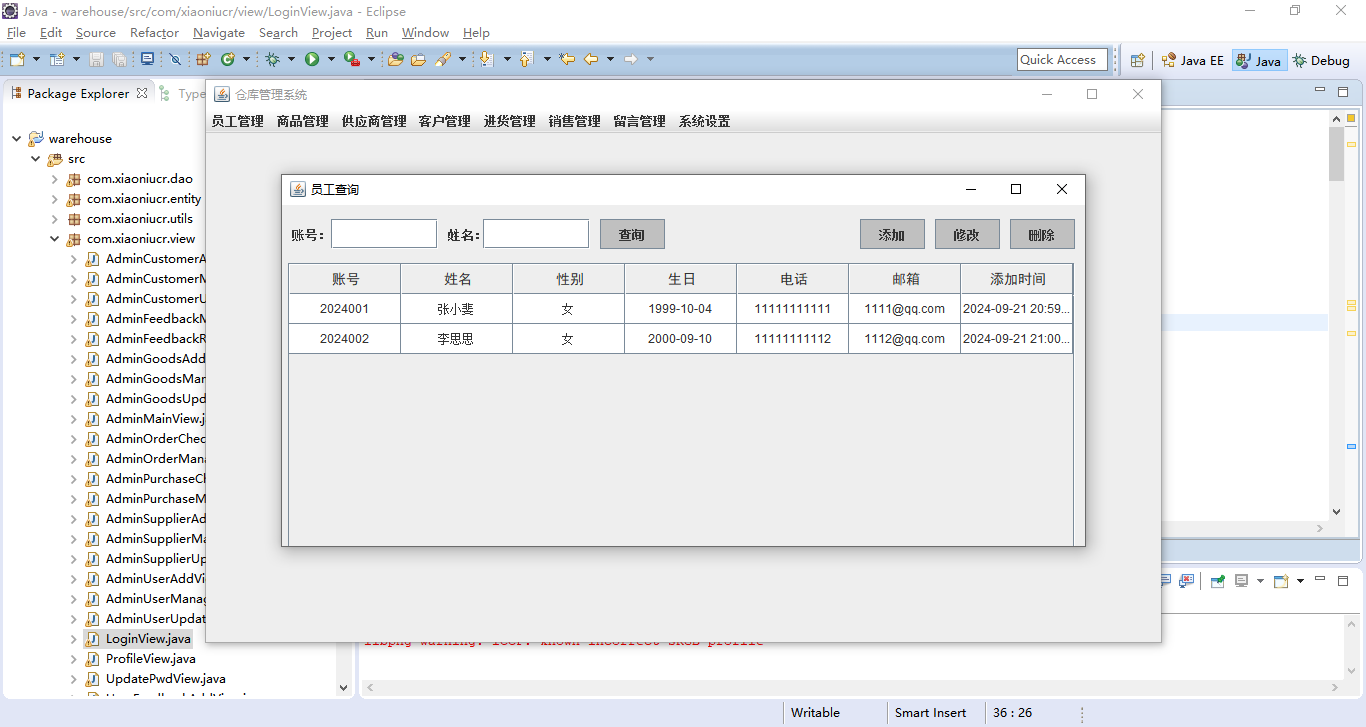Open the 商品管理 menu
This screenshot has width=1366, height=727.
click(x=302, y=122)
